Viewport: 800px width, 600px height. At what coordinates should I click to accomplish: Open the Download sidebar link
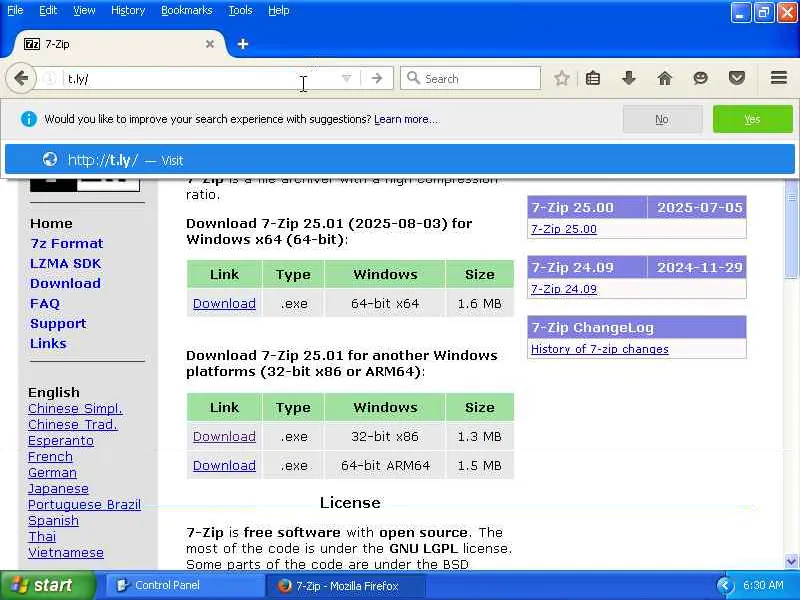click(65, 283)
